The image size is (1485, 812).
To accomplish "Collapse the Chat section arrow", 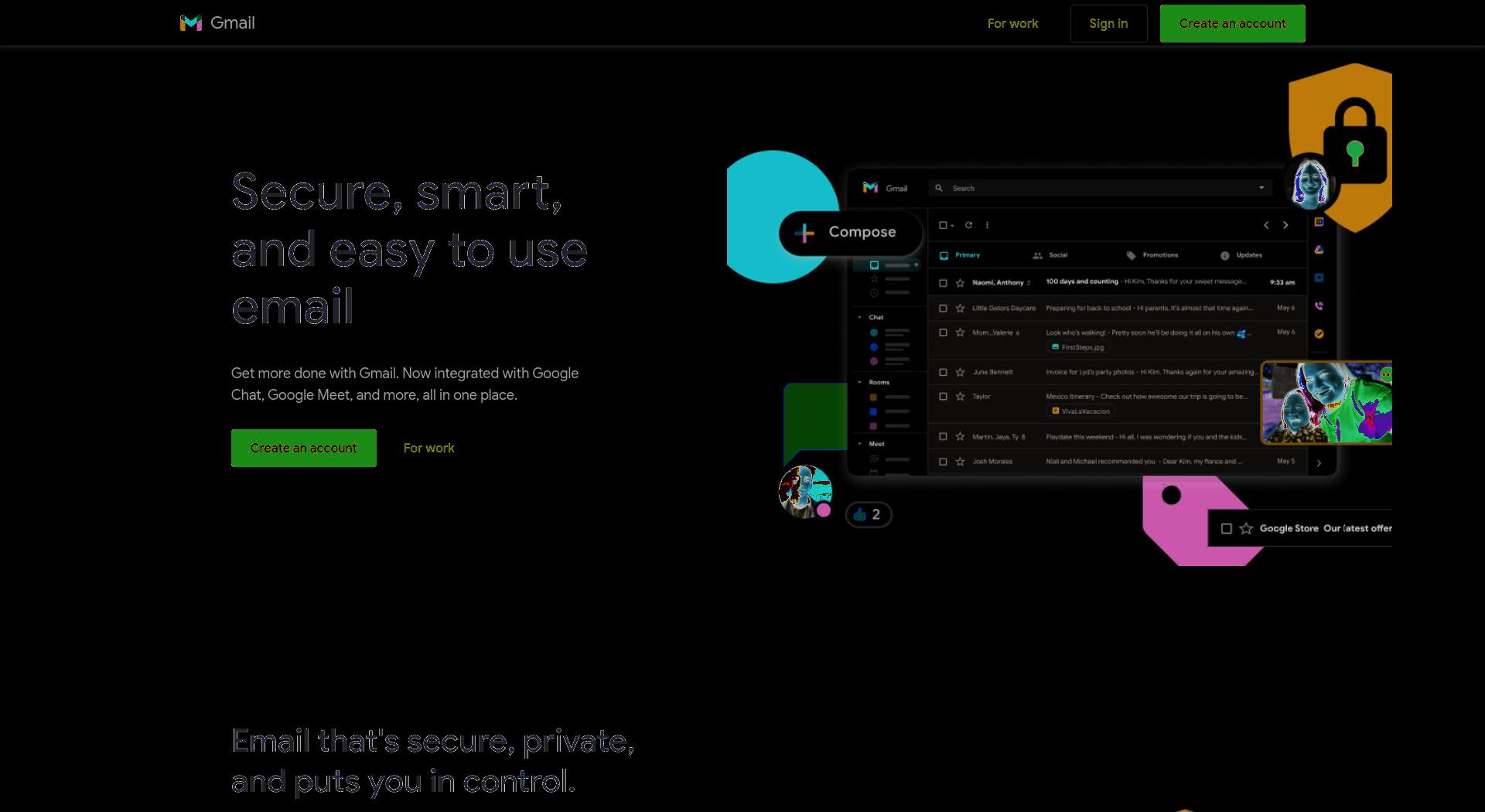I will [x=859, y=317].
